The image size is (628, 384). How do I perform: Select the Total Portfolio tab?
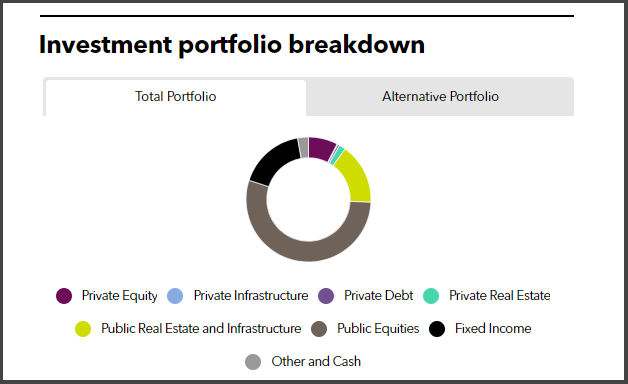pos(176,98)
